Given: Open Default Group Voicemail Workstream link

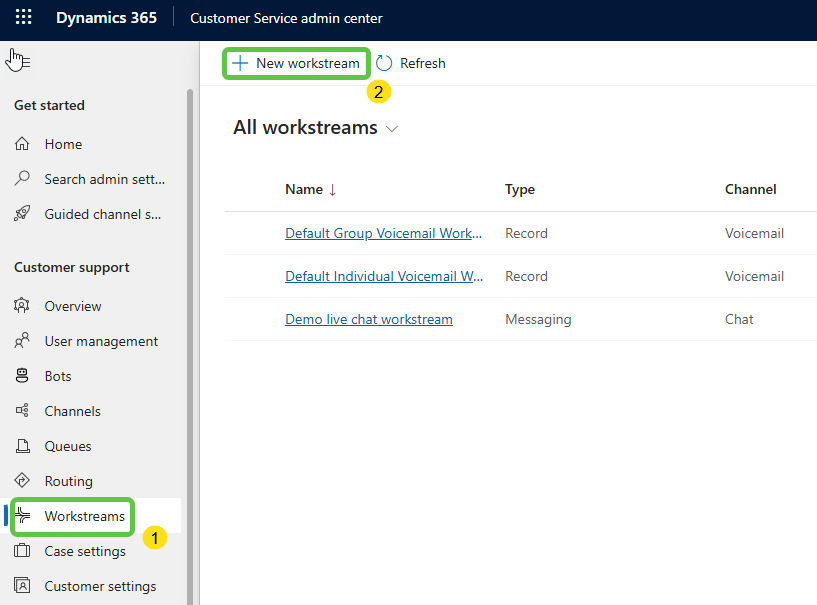Looking at the screenshot, I should (383, 233).
